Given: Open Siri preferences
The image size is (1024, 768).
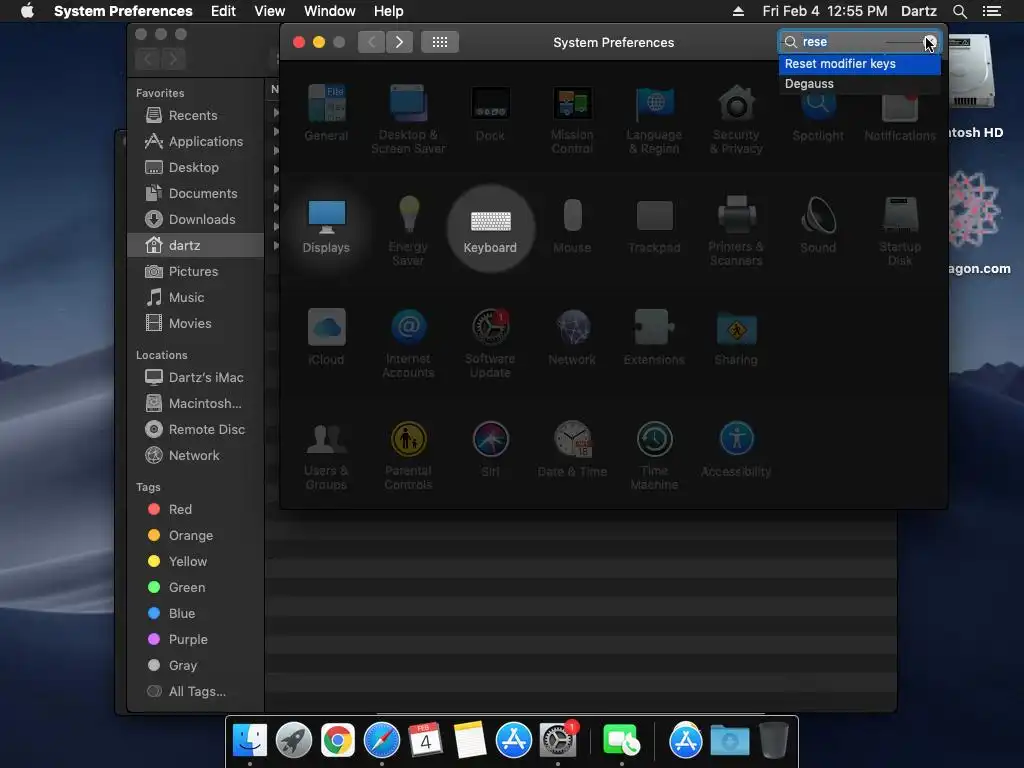Looking at the screenshot, I should pos(490,449).
